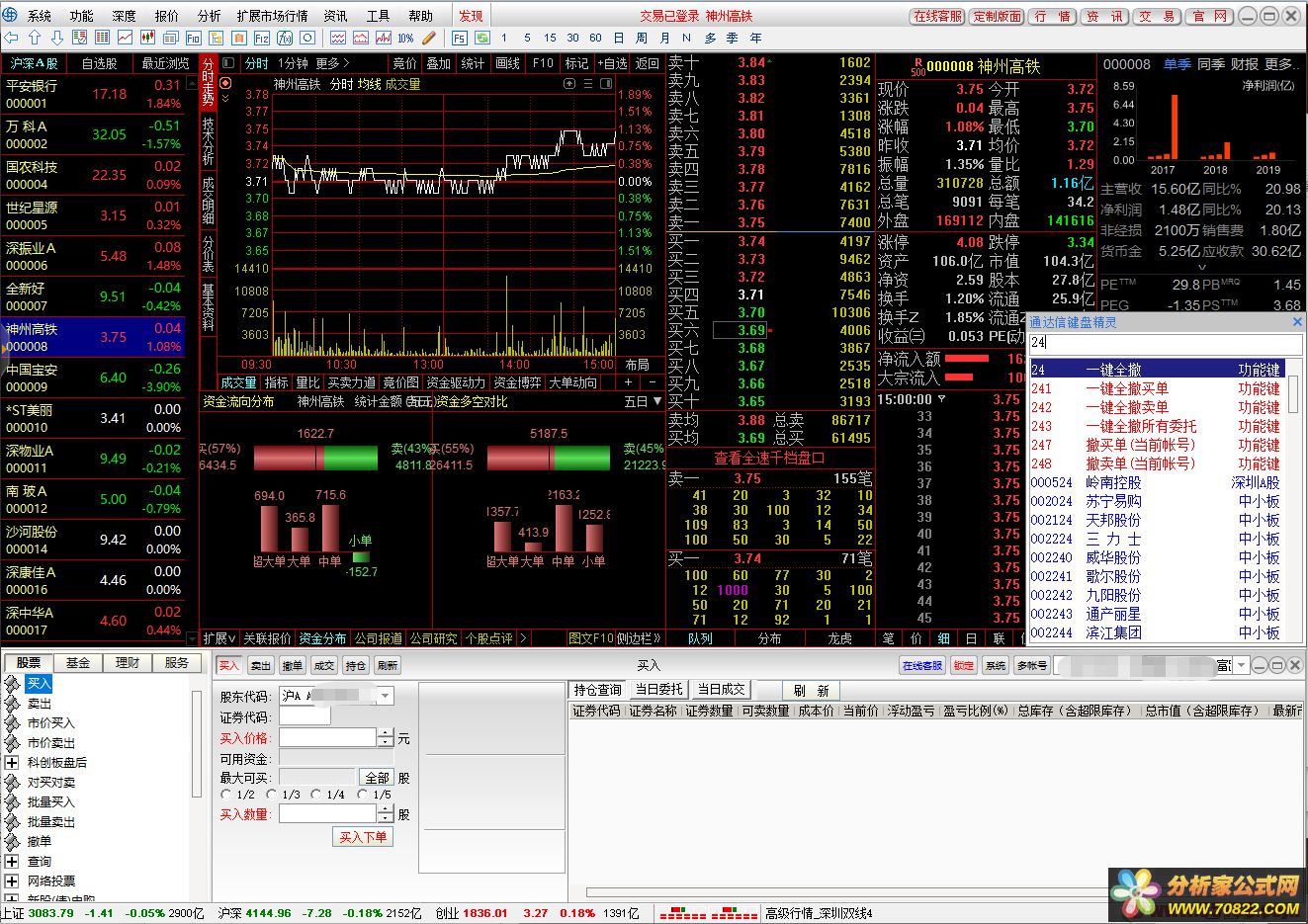Switch to the 基金 trading tab
Image resolution: width=1308 pixels, height=924 pixels.
78,663
